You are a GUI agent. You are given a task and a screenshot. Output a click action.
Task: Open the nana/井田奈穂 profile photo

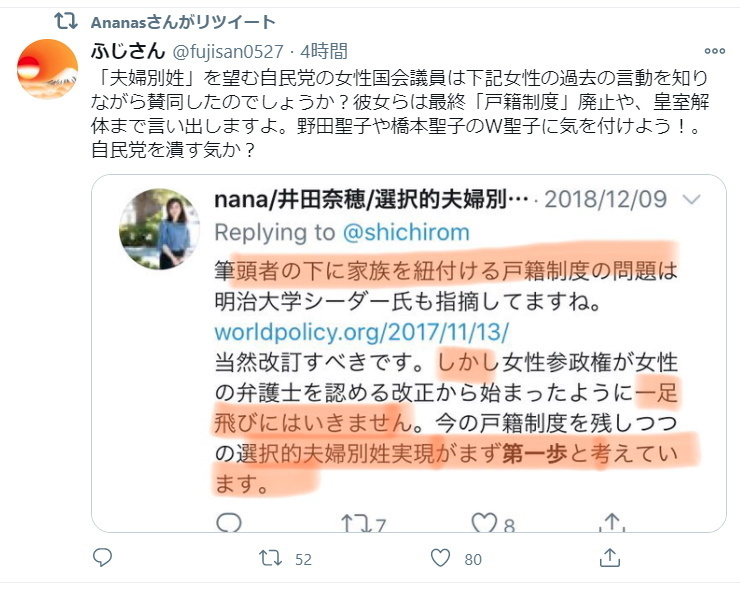tap(160, 229)
